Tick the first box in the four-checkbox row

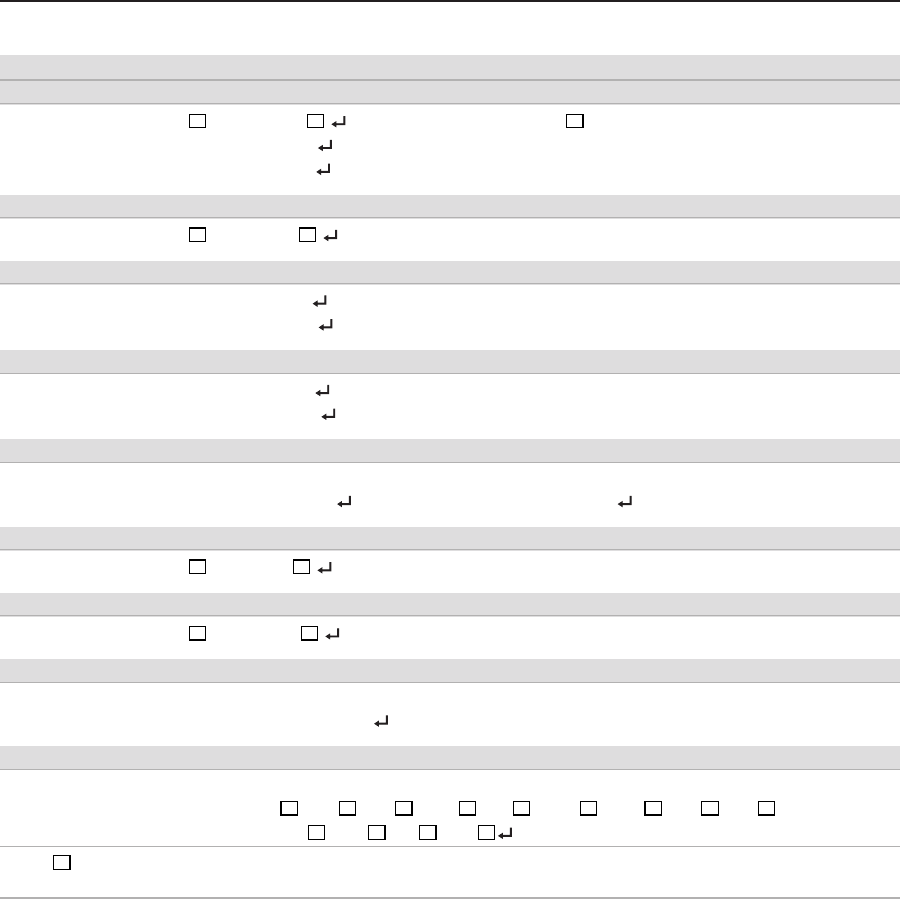coord(317,832)
